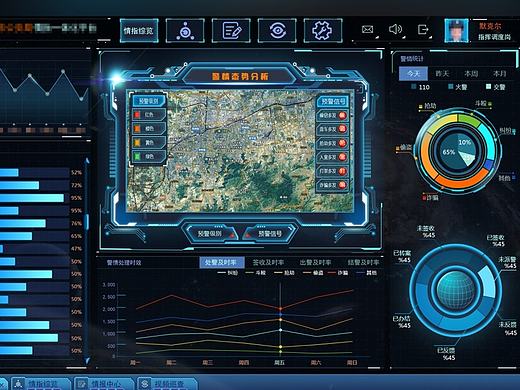Open the officer avatar thumbnail
This screenshot has height=390, width=520.
pyautogui.click(x=456, y=30)
